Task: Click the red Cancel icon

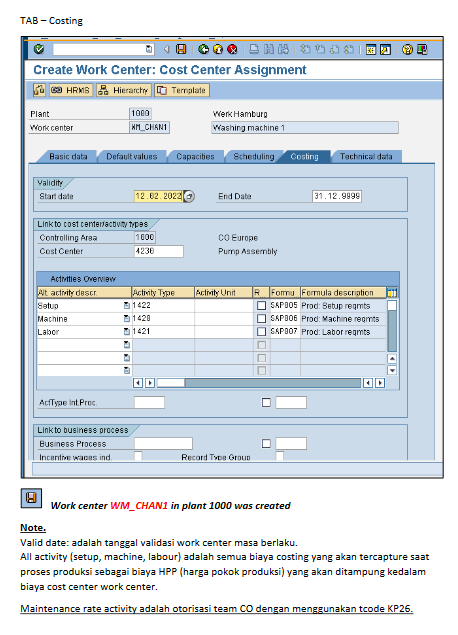Action: pyautogui.click(x=232, y=49)
